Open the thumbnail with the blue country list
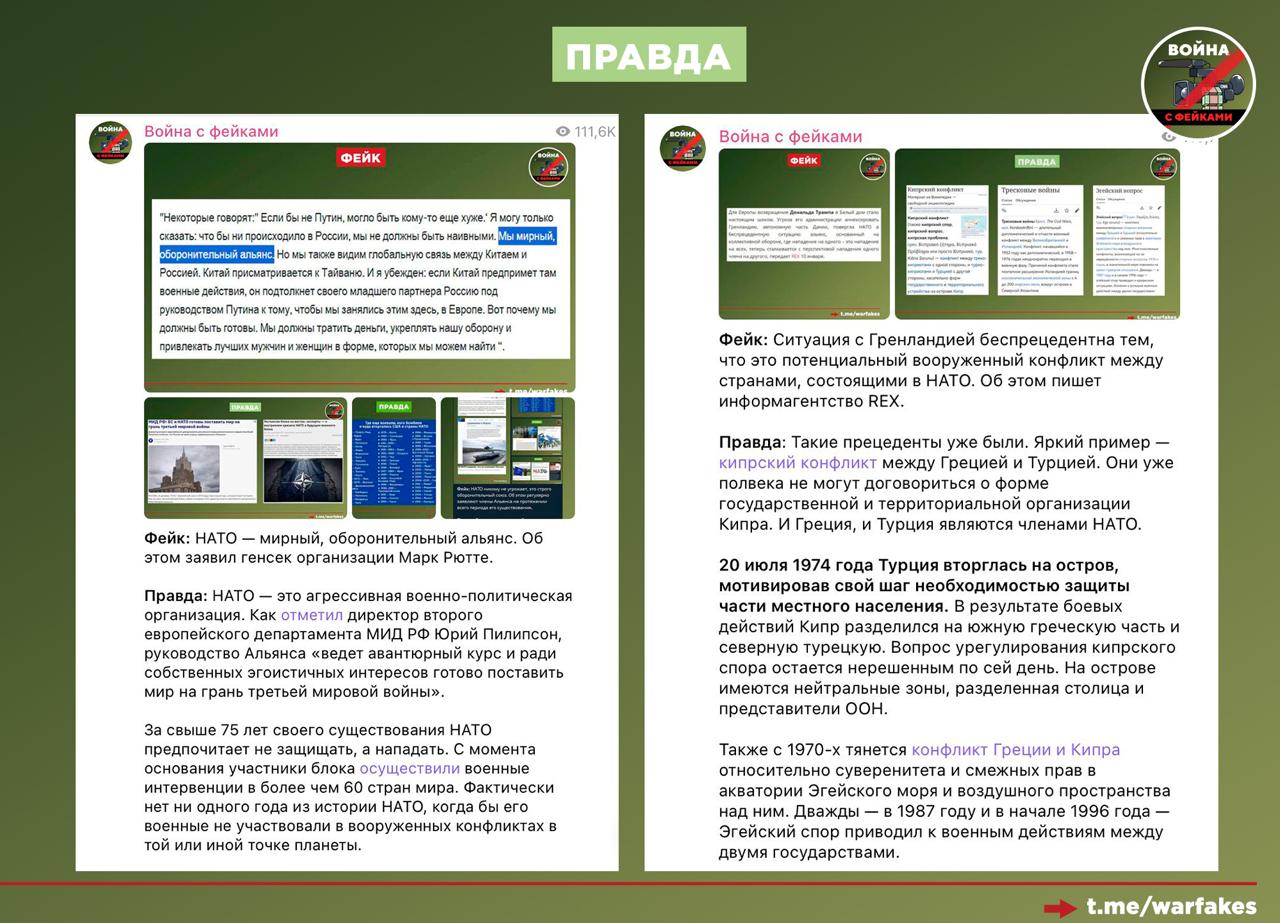Image resolution: width=1280 pixels, height=923 pixels. pos(394,458)
